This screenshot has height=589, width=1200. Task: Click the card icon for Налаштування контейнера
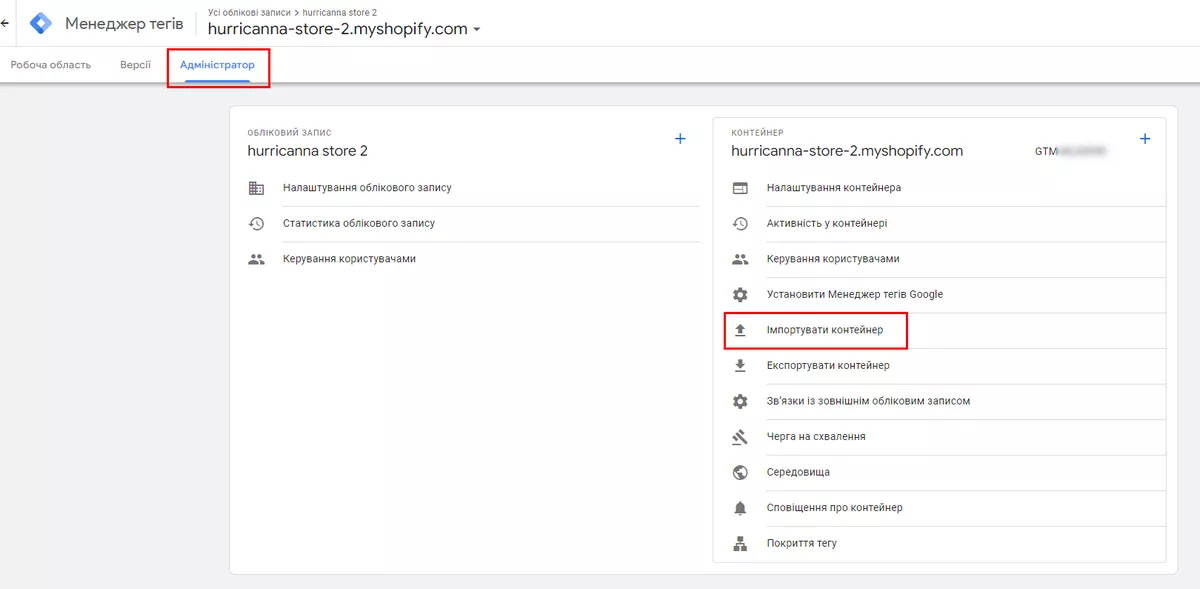point(740,188)
